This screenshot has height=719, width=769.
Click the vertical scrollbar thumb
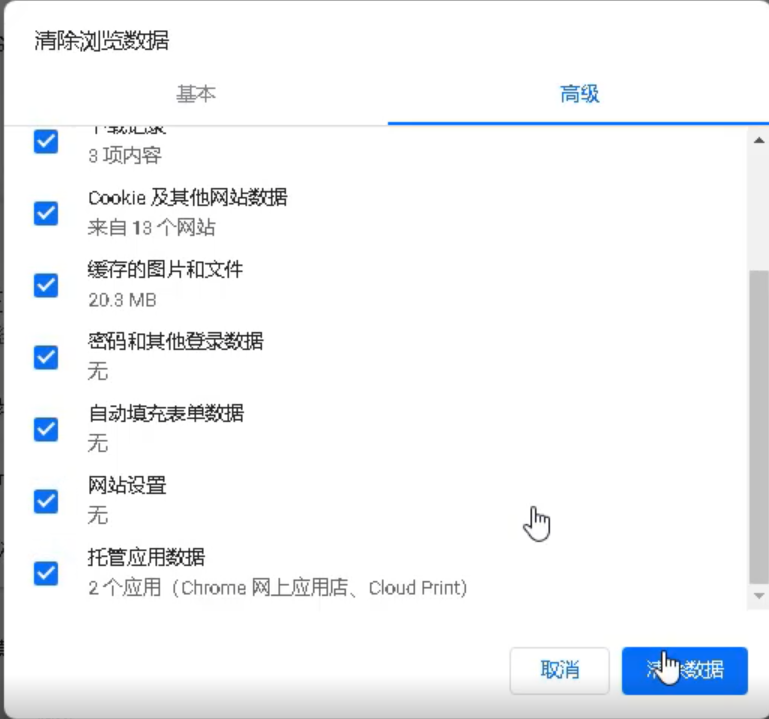[x=758, y=425]
